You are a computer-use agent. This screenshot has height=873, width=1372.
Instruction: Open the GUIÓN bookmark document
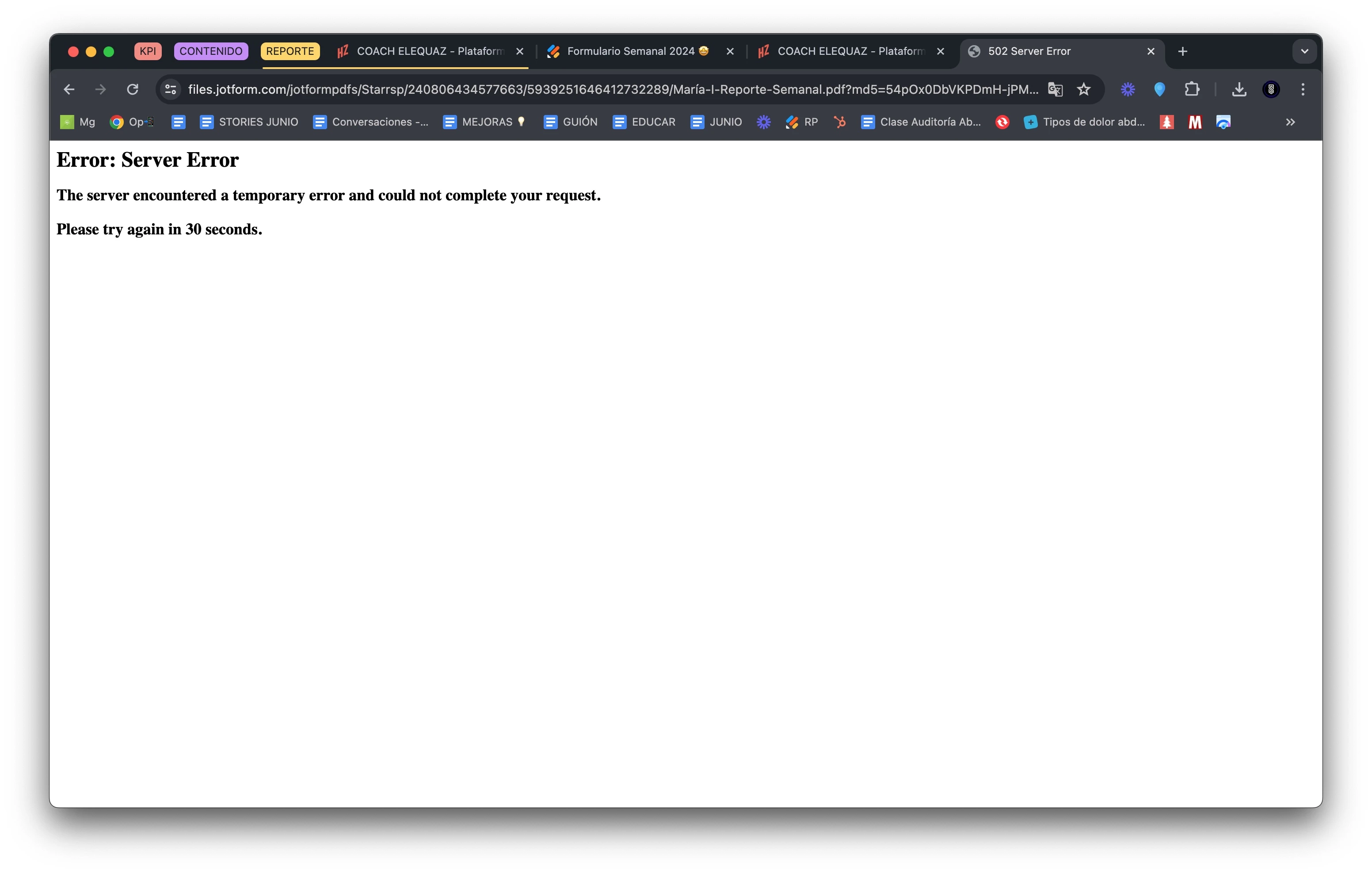pyautogui.click(x=570, y=122)
